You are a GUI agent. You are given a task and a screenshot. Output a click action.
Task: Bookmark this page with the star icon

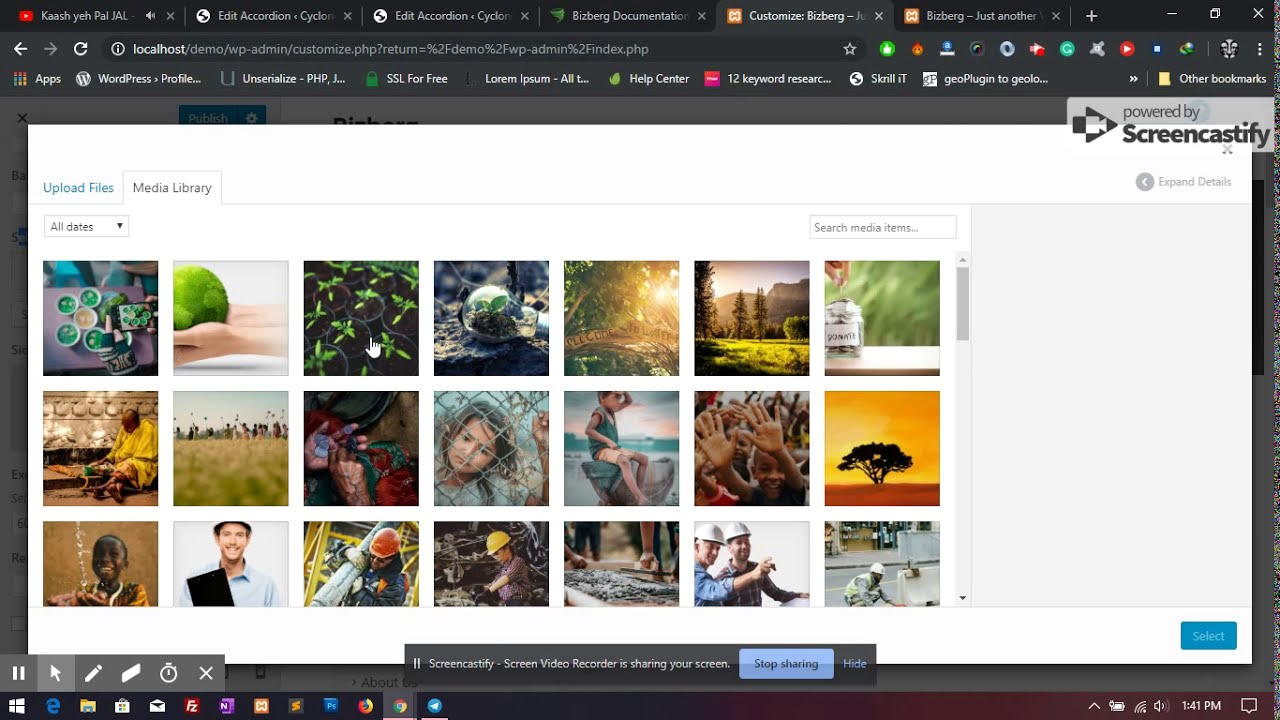point(850,49)
